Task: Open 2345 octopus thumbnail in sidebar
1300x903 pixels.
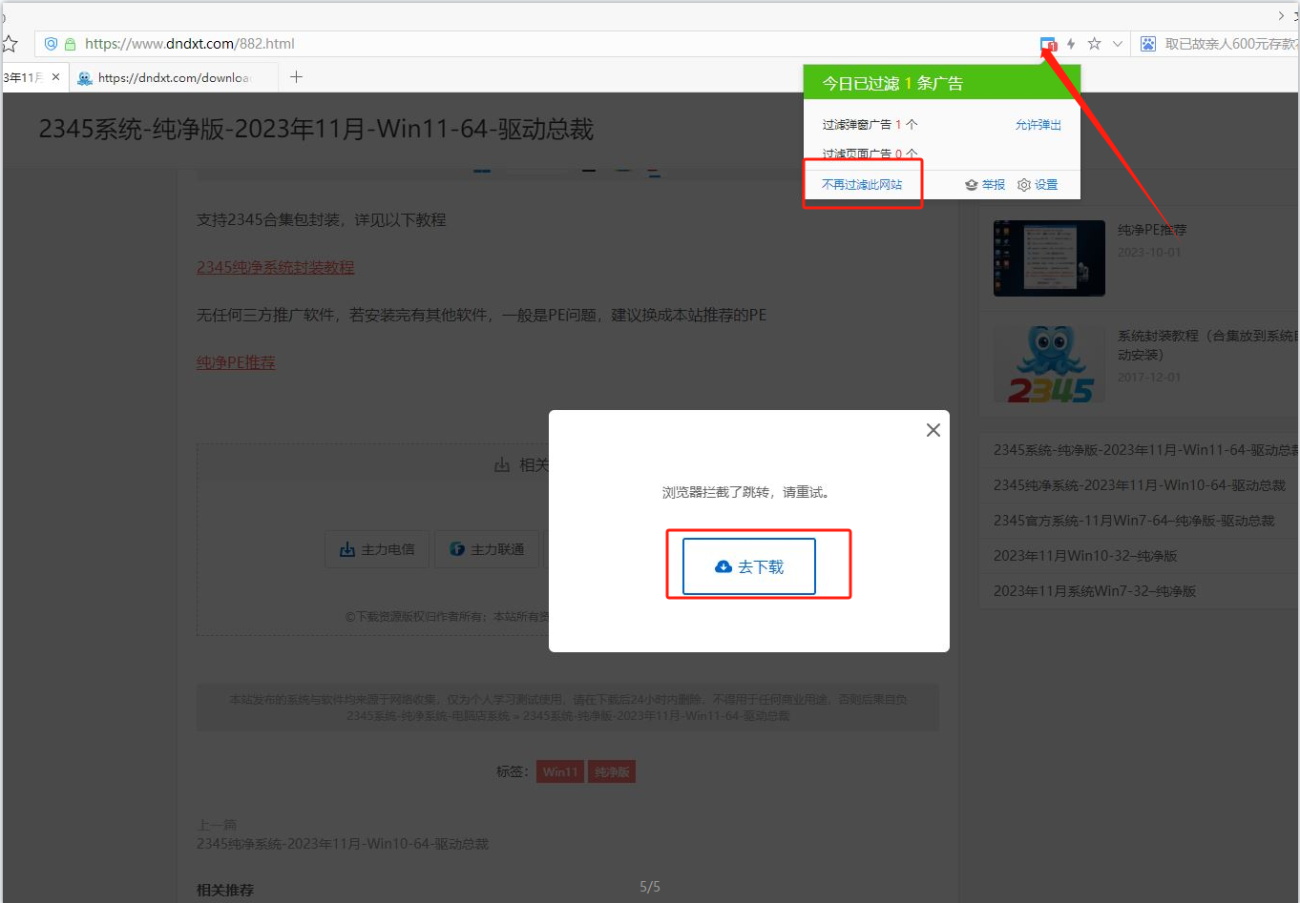Action: 1049,364
